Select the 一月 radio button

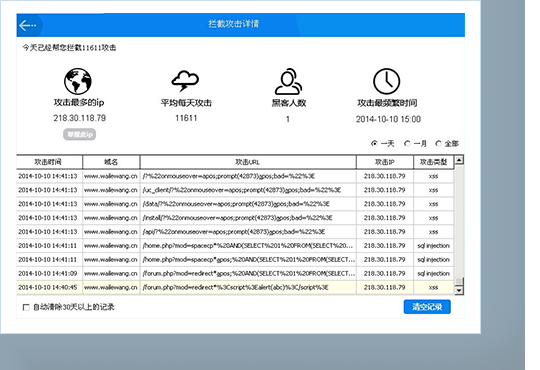[407, 143]
